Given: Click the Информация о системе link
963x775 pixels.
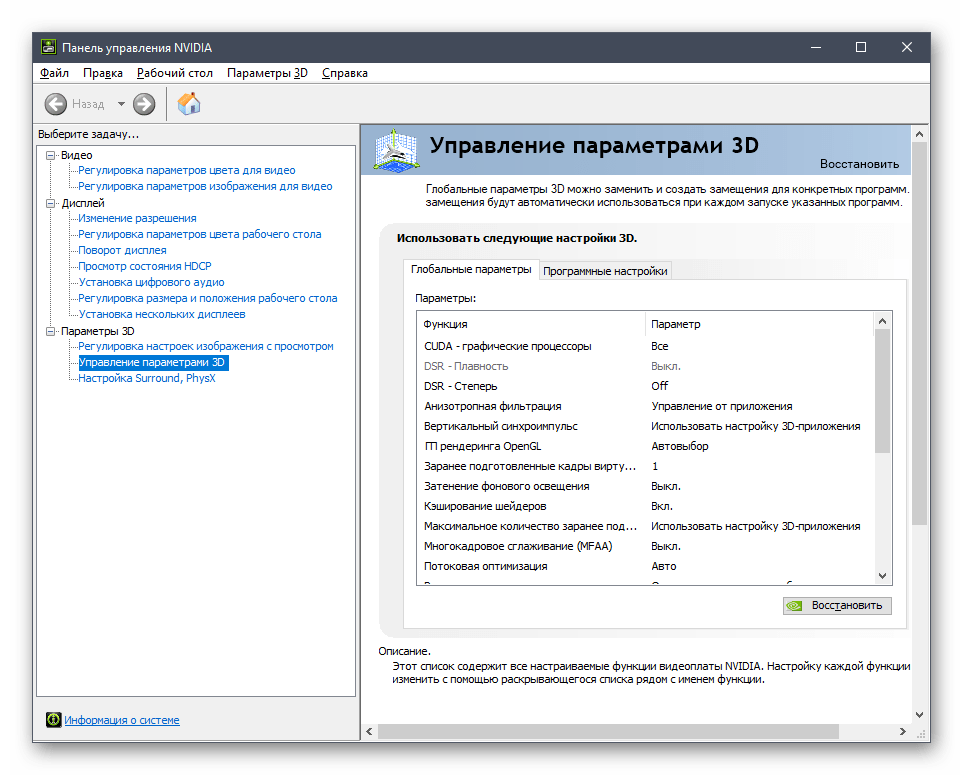Looking at the screenshot, I should coord(122,720).
